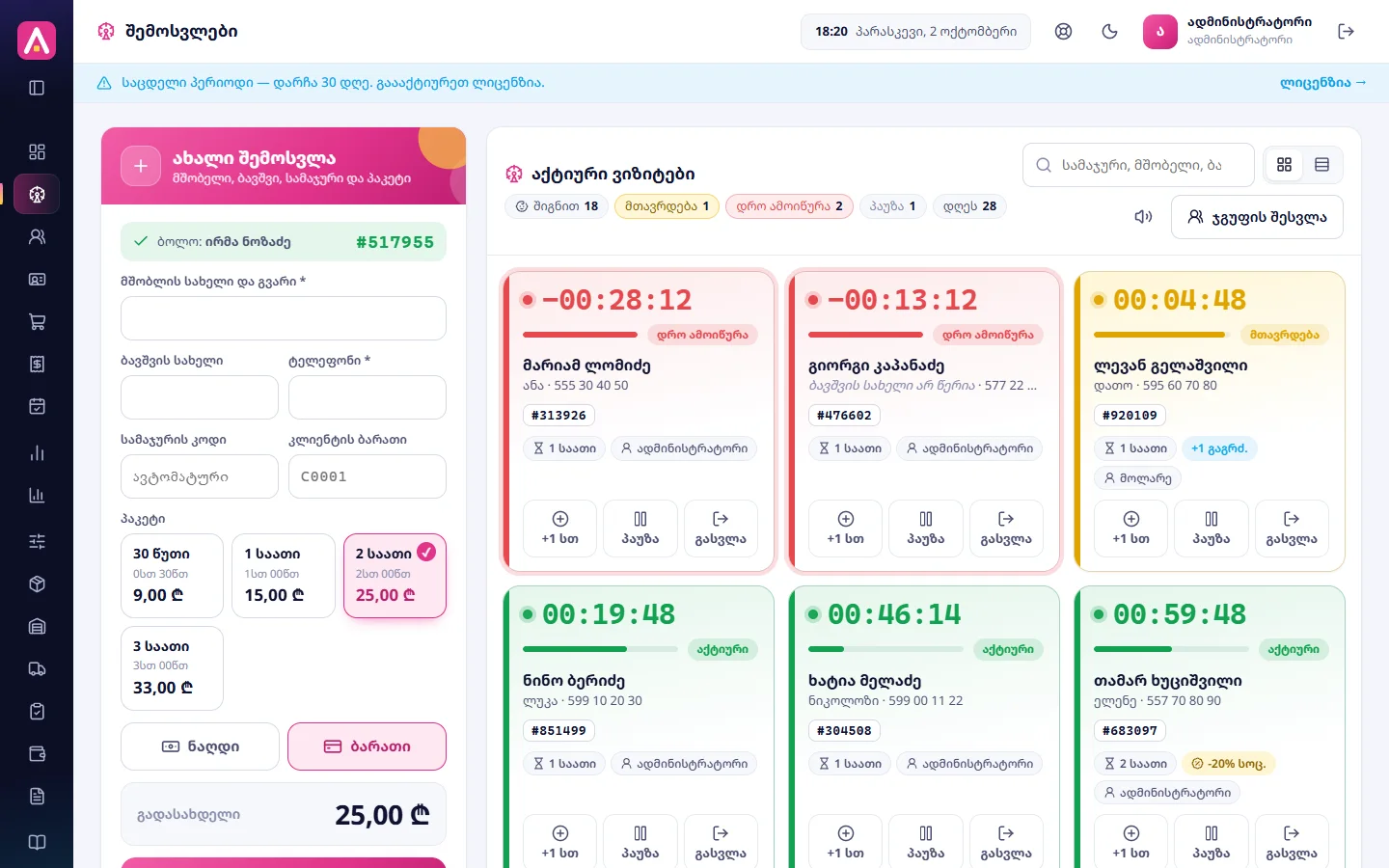Follow the ლიცენზია link in trial banner

click(1322, 83)
